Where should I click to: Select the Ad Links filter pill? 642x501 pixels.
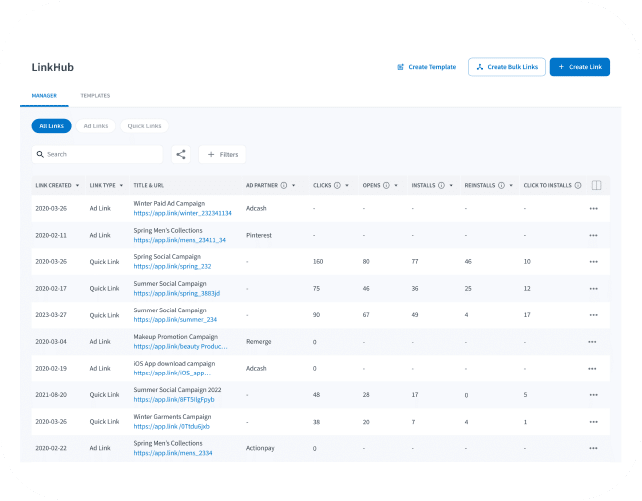[x=96, y=126]
